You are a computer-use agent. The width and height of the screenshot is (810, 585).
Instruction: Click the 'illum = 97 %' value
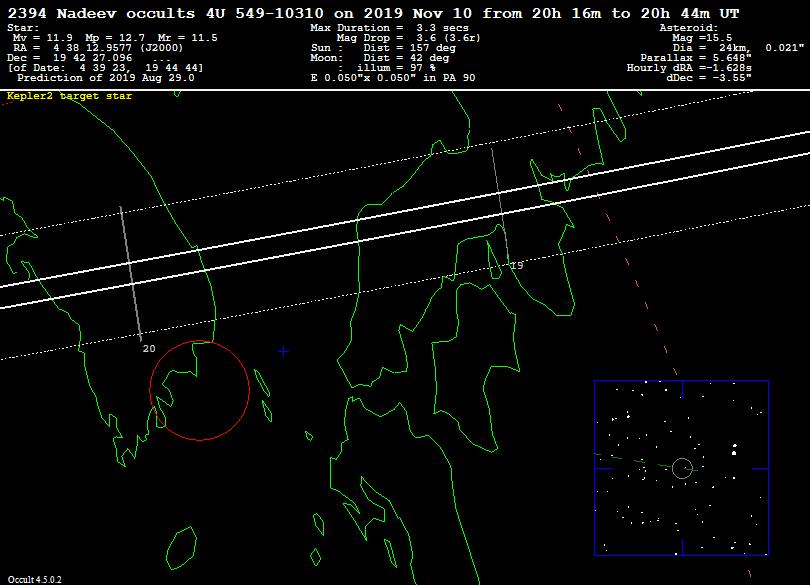coord(396,68)
